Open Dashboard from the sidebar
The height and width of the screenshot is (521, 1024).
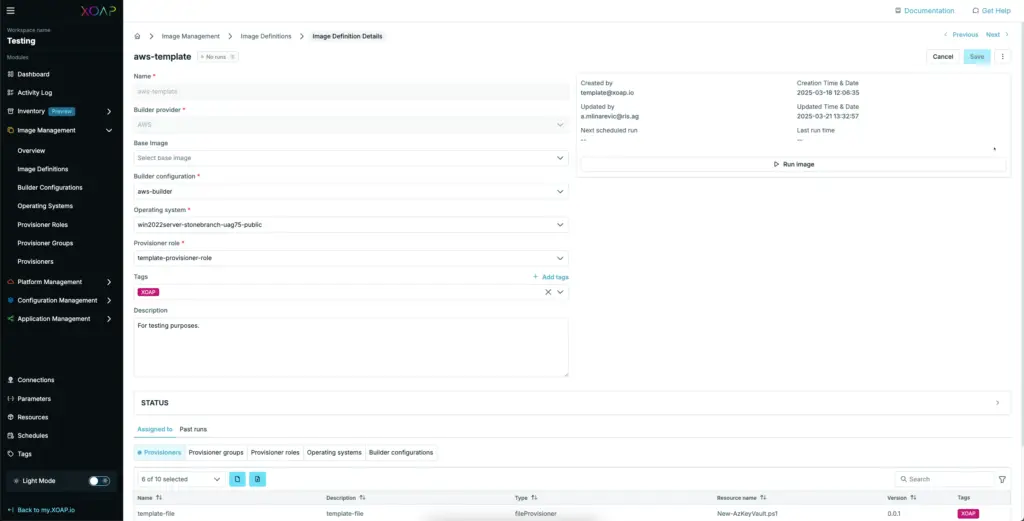pos(33,74)
